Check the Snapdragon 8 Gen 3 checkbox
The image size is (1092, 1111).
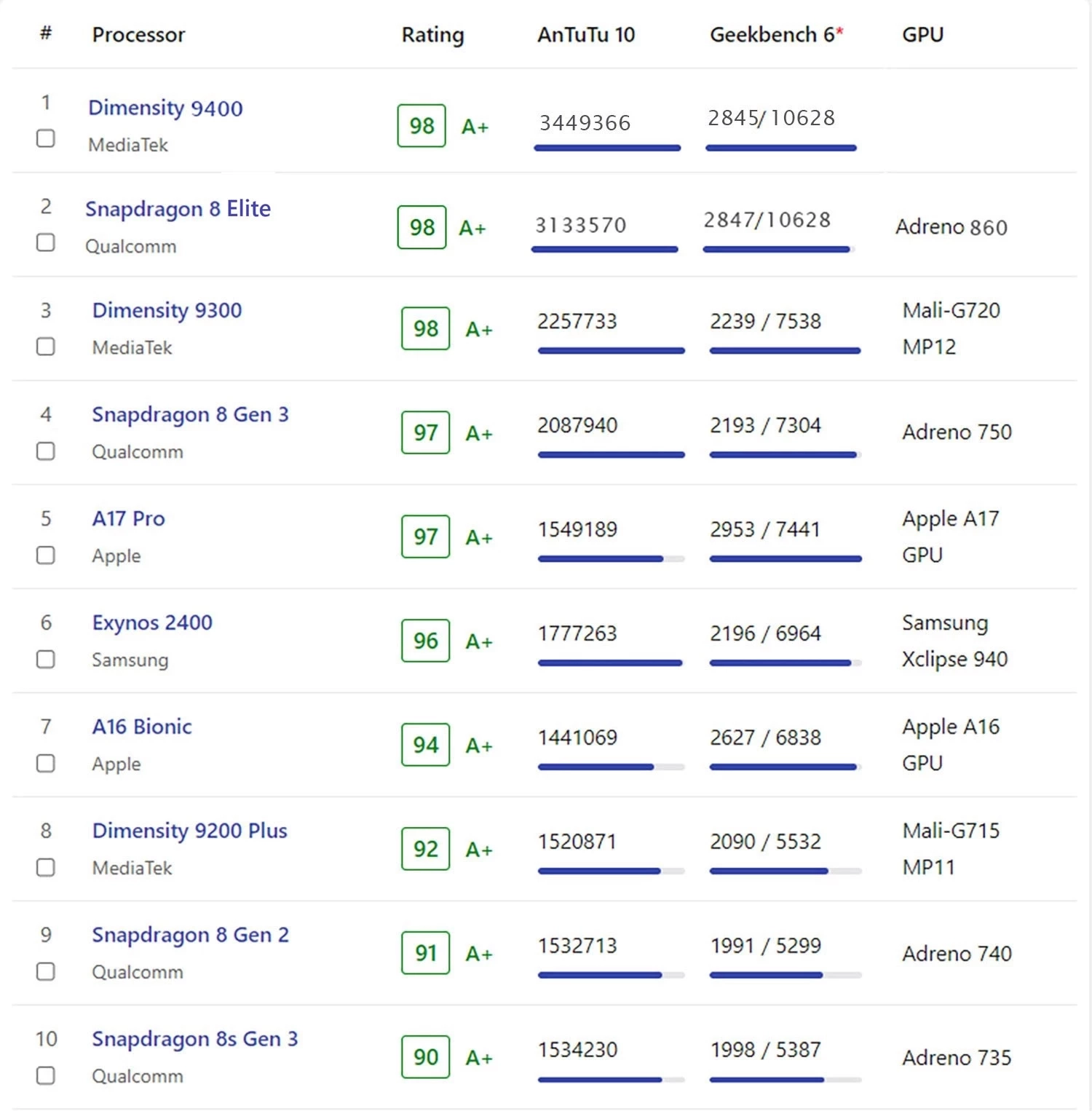click(x=46, y=451)
